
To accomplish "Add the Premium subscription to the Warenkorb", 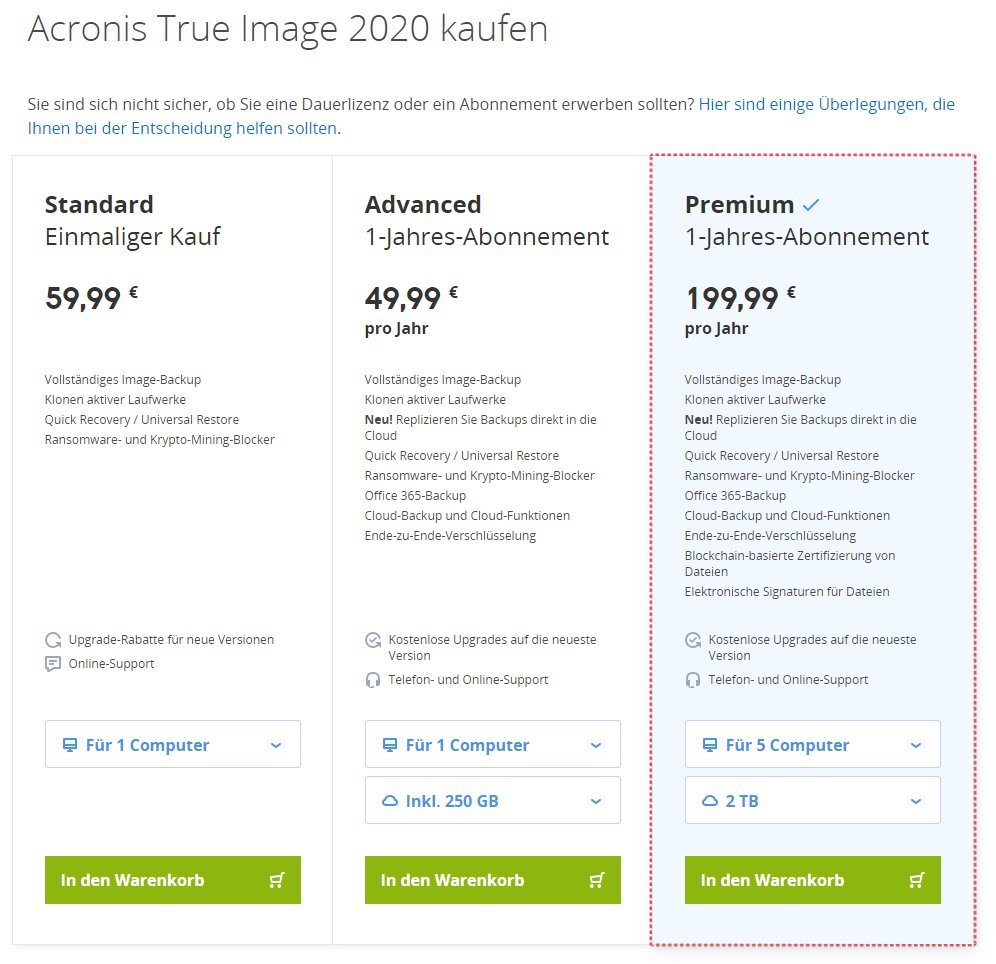I will (x=813, y=880).
